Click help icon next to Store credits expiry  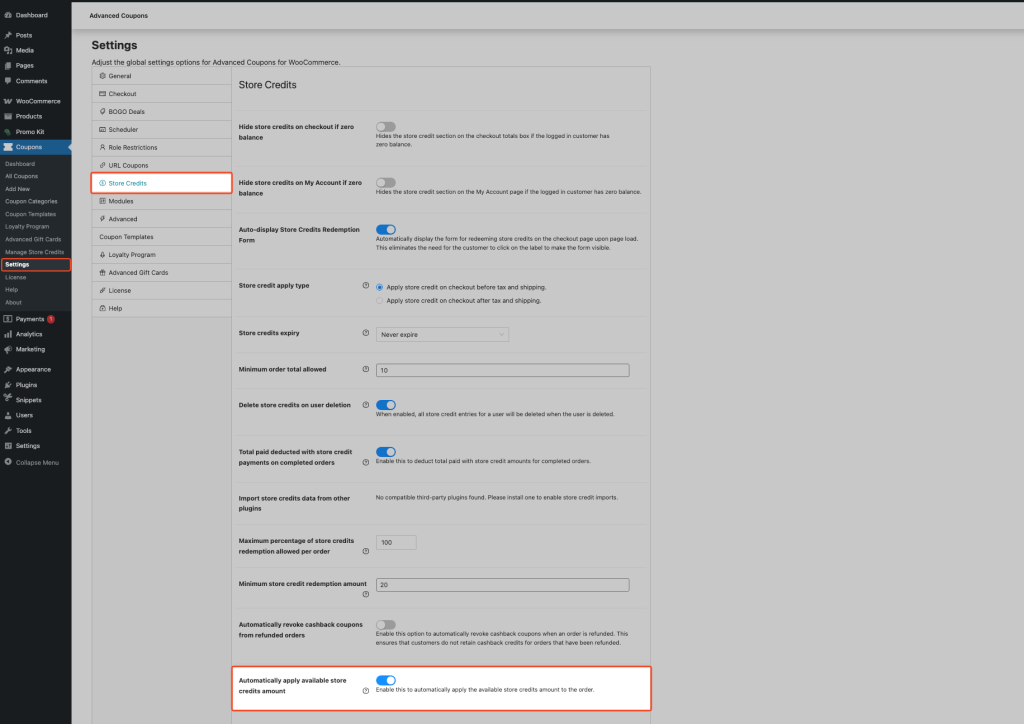tap(366, 333)
